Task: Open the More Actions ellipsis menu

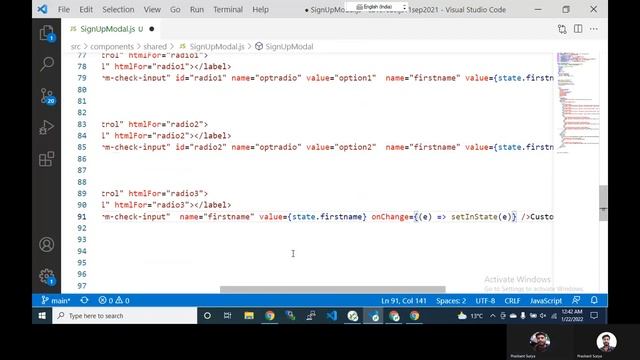Action: click(593, 29)
